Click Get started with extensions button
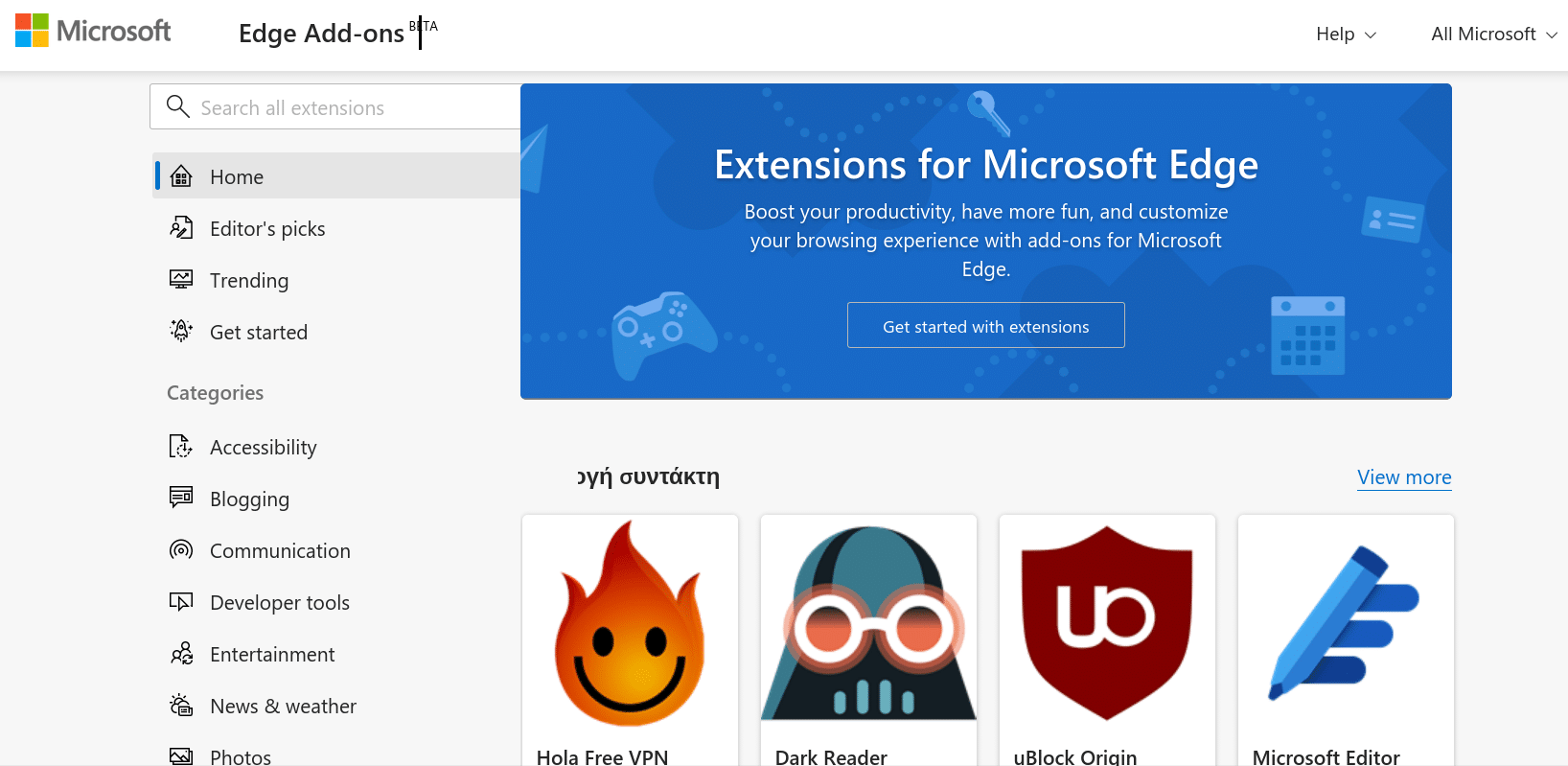This screenshot has height=766, width=1568. [x=985, y=325]
